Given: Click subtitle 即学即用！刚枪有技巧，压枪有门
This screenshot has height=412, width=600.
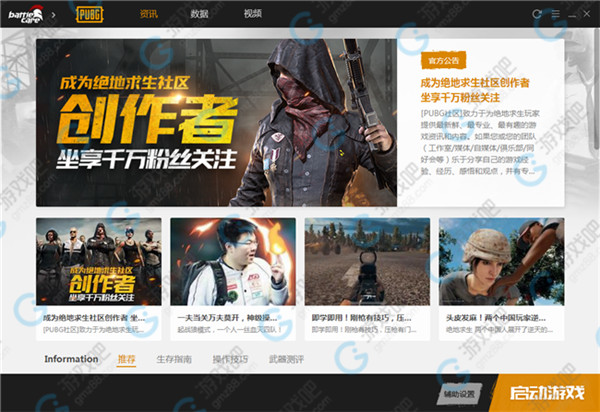Looking at the screenshot, I should tap(364, 329).
